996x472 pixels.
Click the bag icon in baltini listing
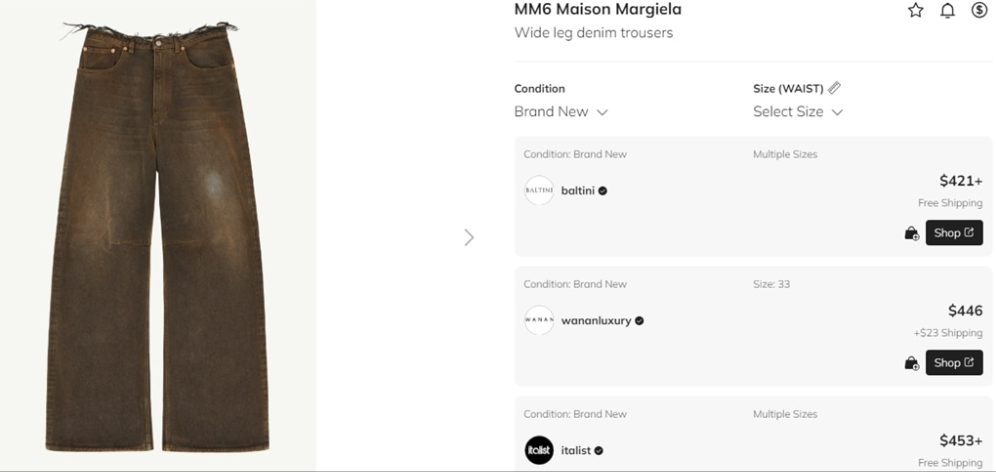(x=911, y=233)
